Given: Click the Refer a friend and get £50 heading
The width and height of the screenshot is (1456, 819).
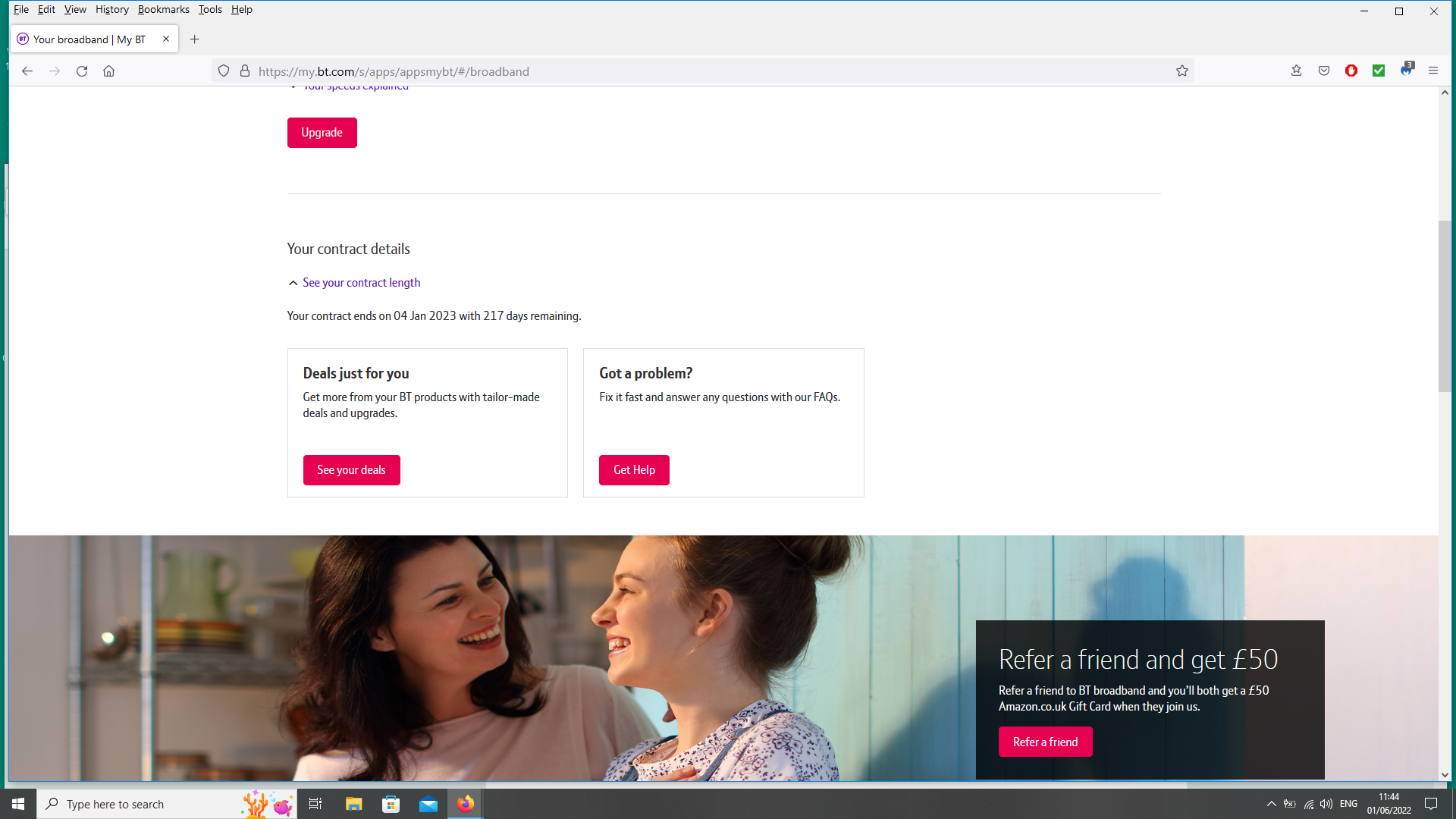Looking at the screenshot, I should (x=1138, y=660).
